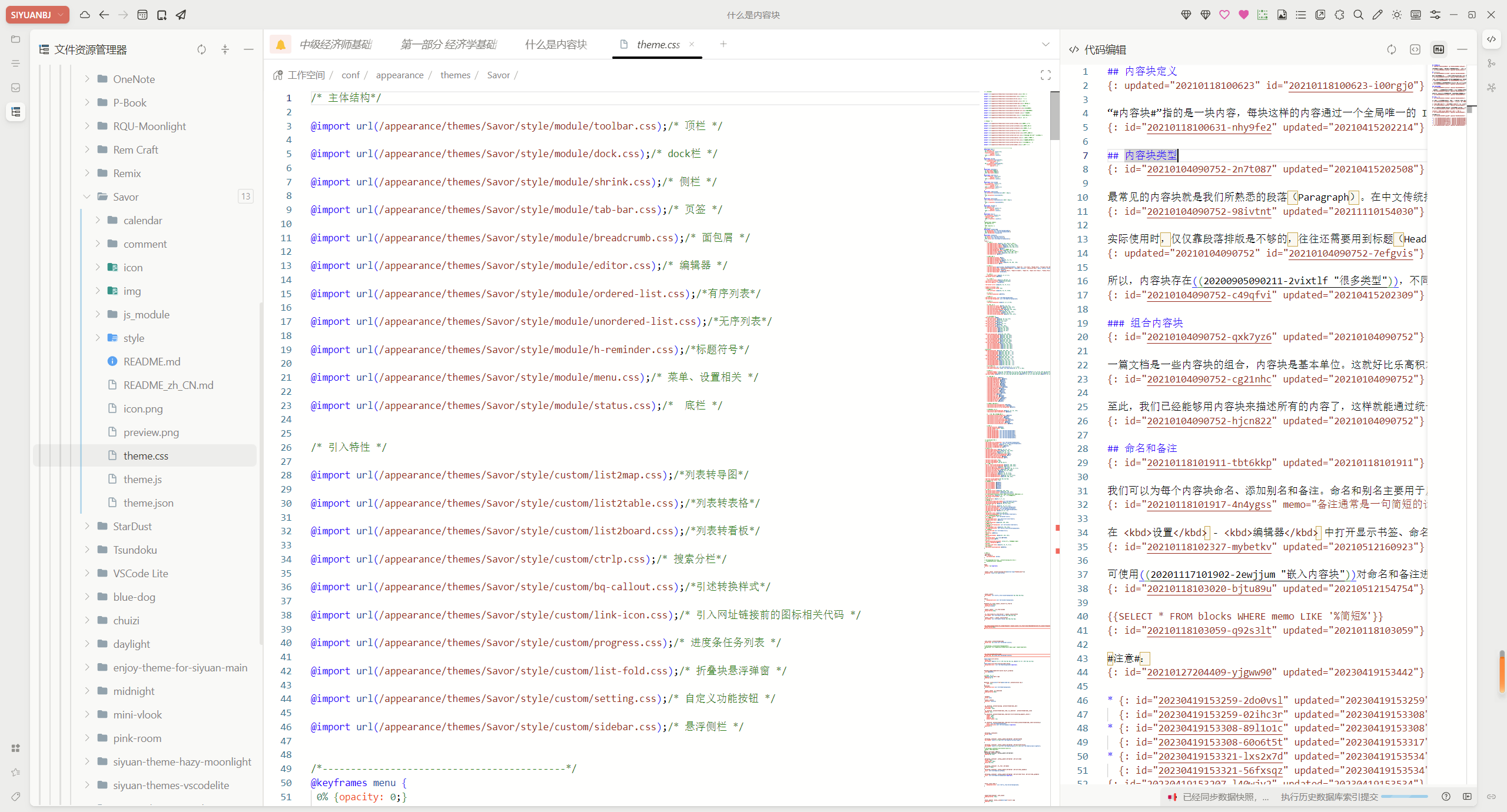Click themes in the breadcrumb path
Image resolution: width=1507 pixels, height=812 pixels.
coord(455,75)
